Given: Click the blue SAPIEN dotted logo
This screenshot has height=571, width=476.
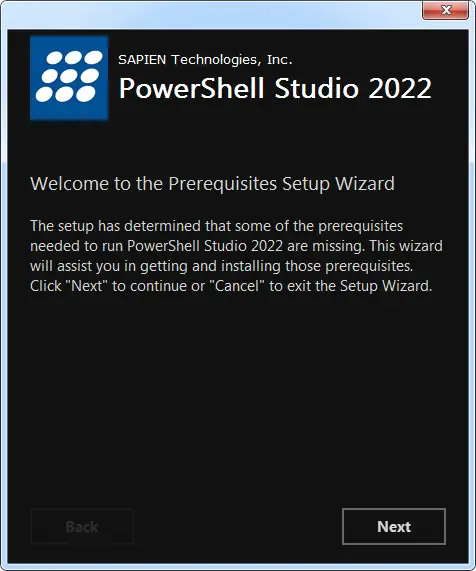Looking at the screenshot, I should [x=69, y=78].
